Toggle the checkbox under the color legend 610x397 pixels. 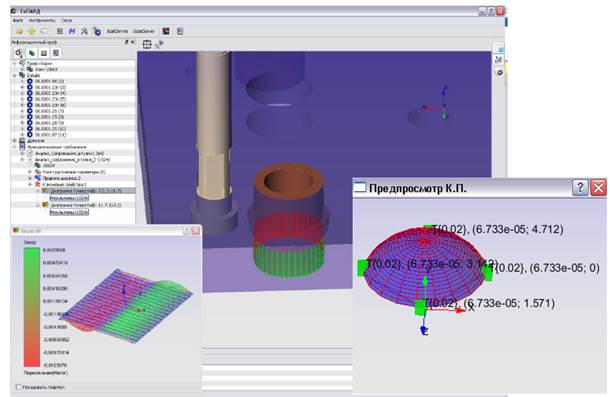coord(18,387)
